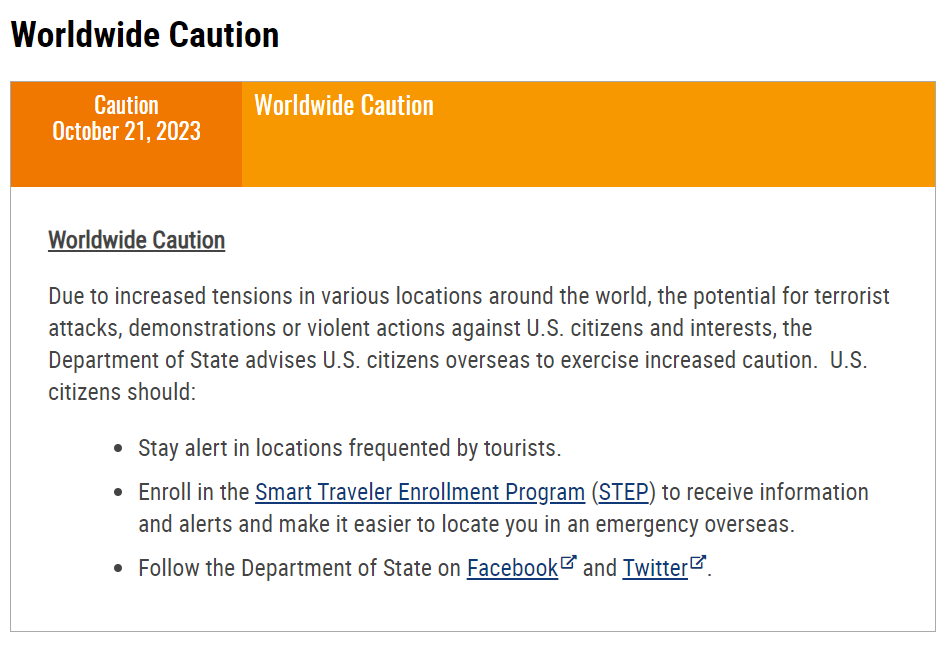Click the 'Stay alert in locations' bullet text
This screenshot has height=646, width=948.
coord(349,448)
